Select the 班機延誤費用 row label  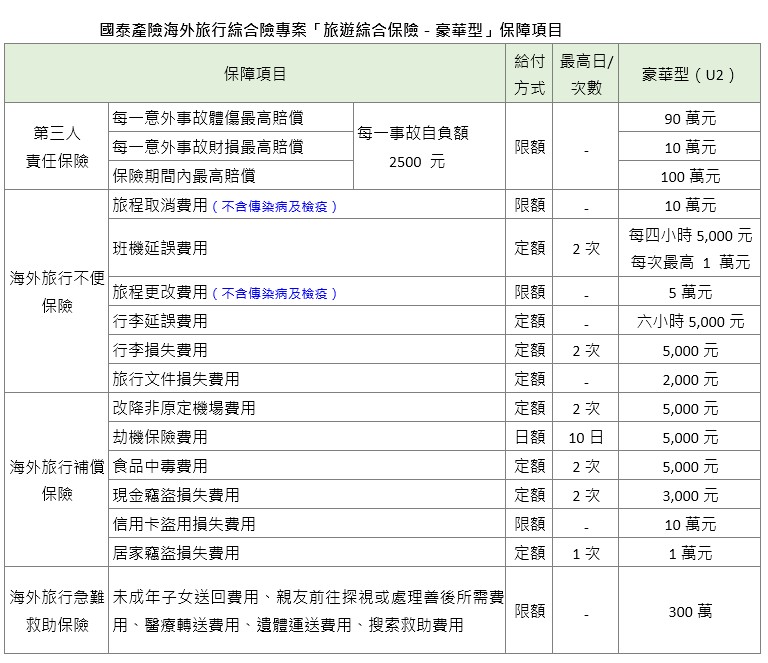point(160,248)
